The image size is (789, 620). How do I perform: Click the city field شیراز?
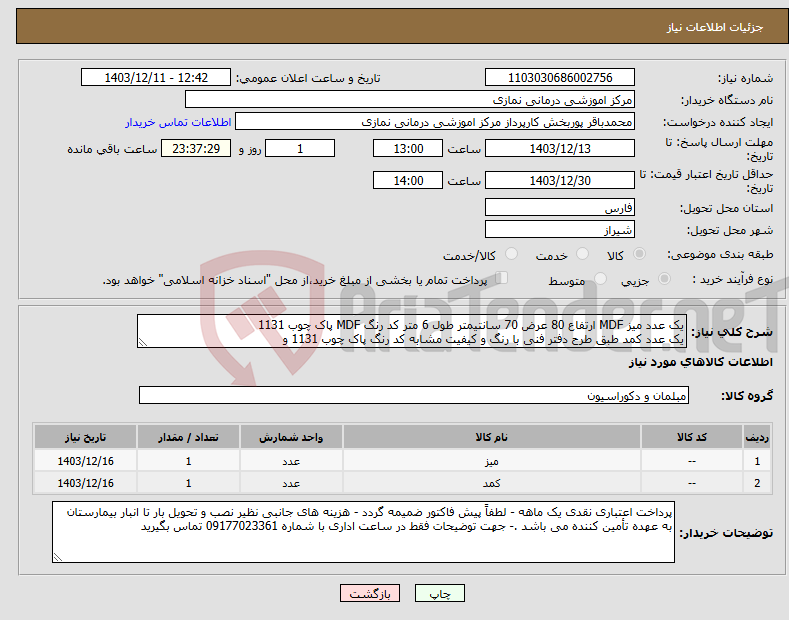560,229
